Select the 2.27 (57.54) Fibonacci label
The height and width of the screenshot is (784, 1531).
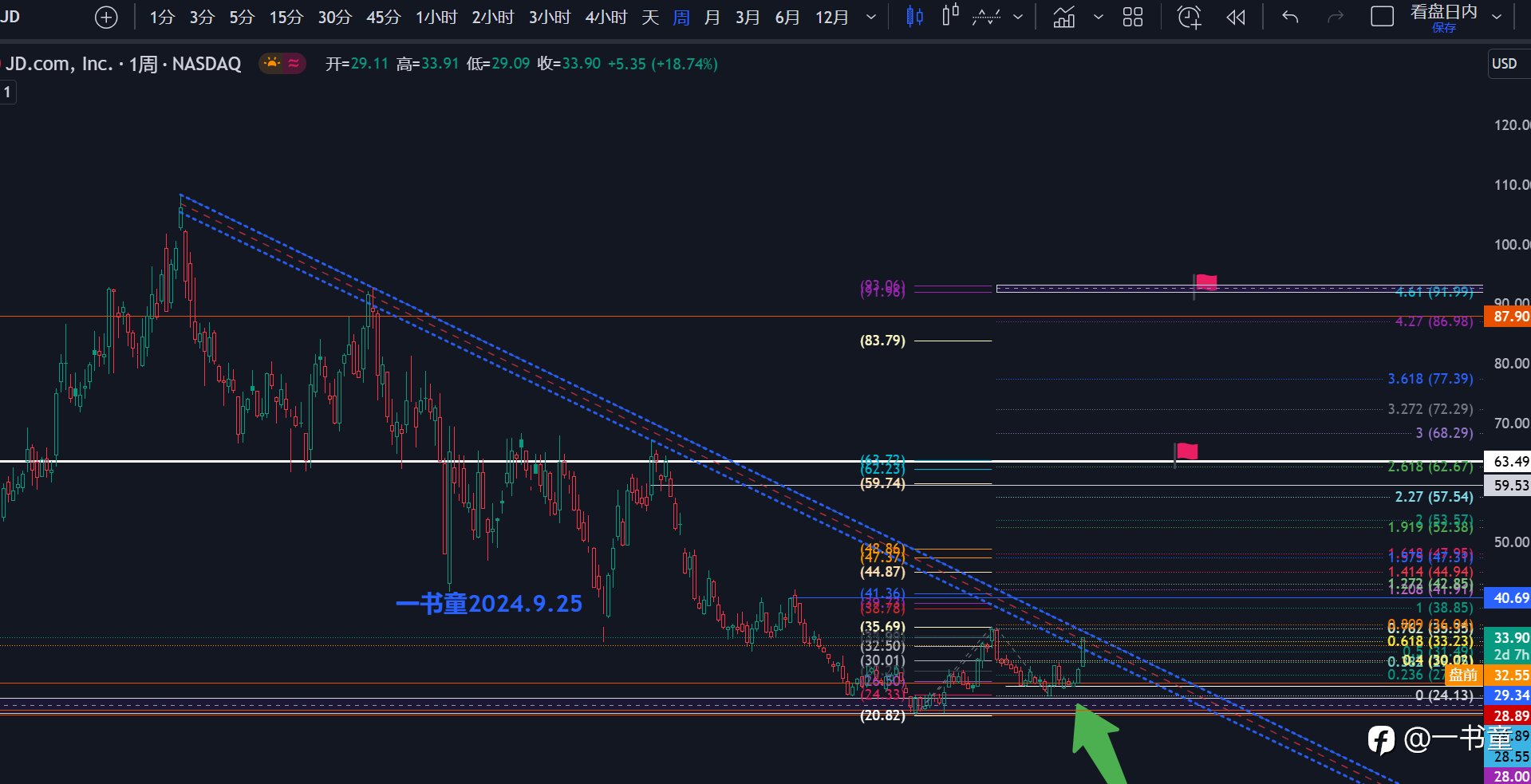[1434, 497]
